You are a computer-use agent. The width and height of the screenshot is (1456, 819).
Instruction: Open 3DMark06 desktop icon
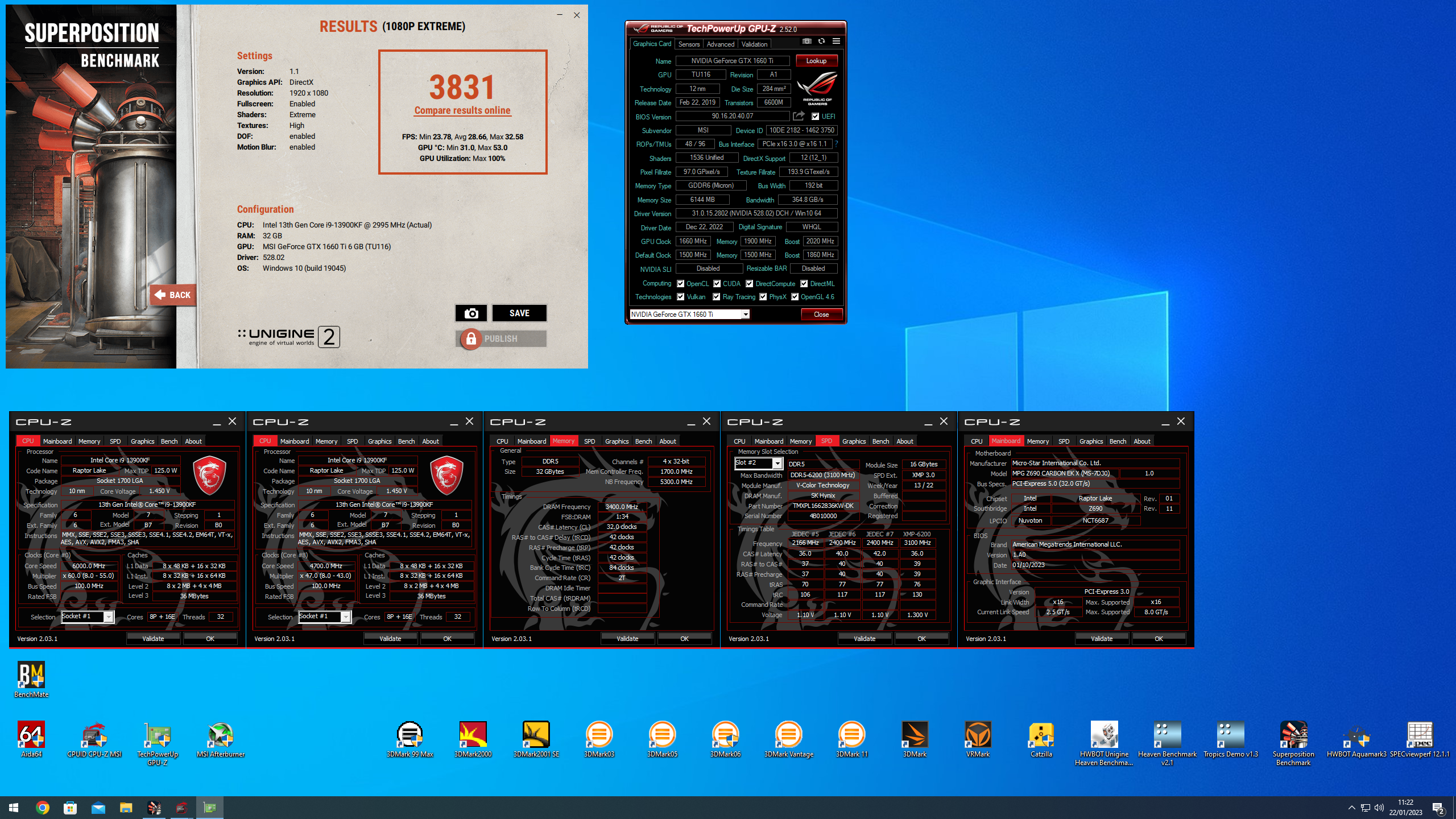click(x=725, y=739)
